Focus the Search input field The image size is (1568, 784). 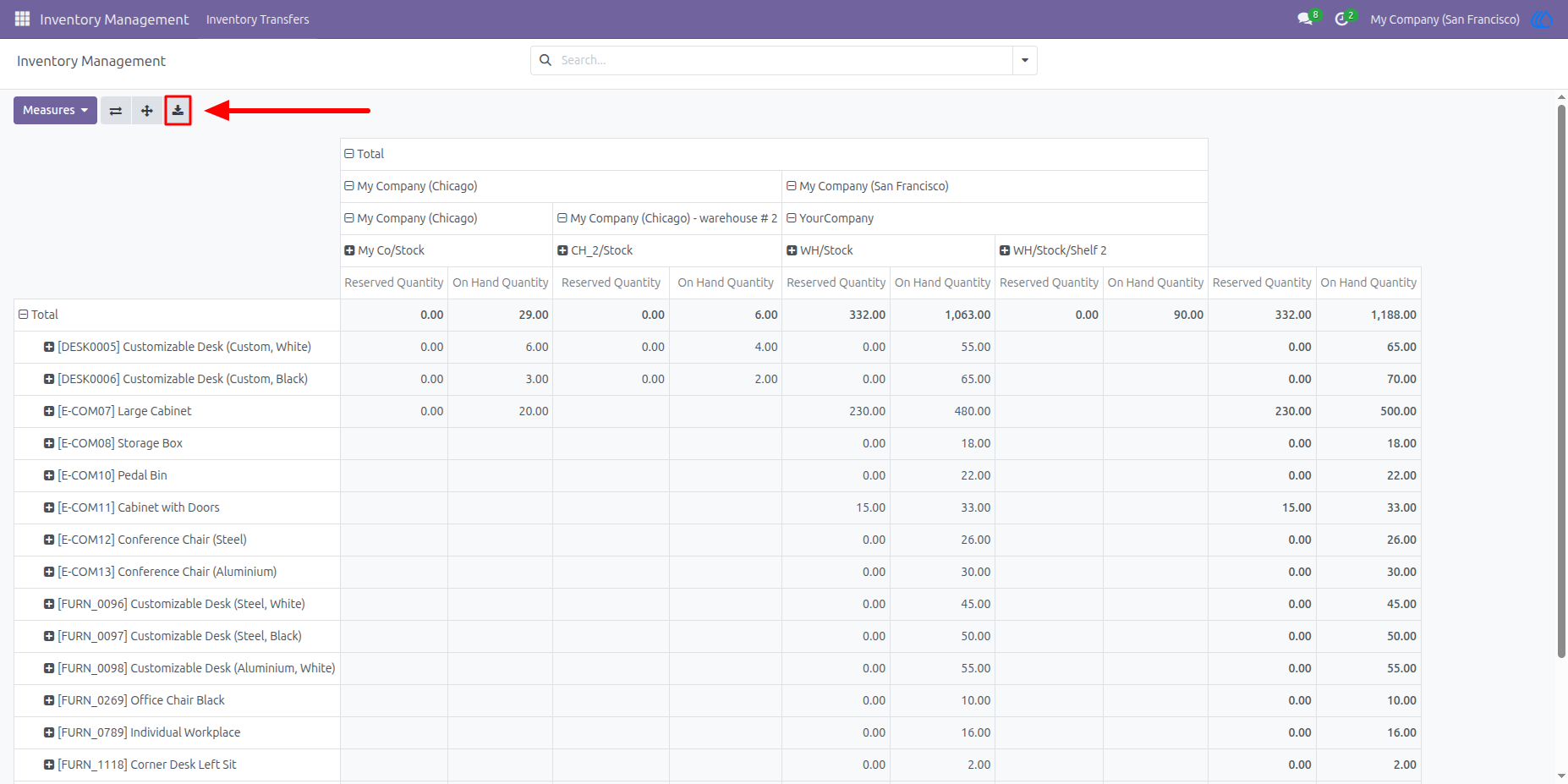(782, 60)
